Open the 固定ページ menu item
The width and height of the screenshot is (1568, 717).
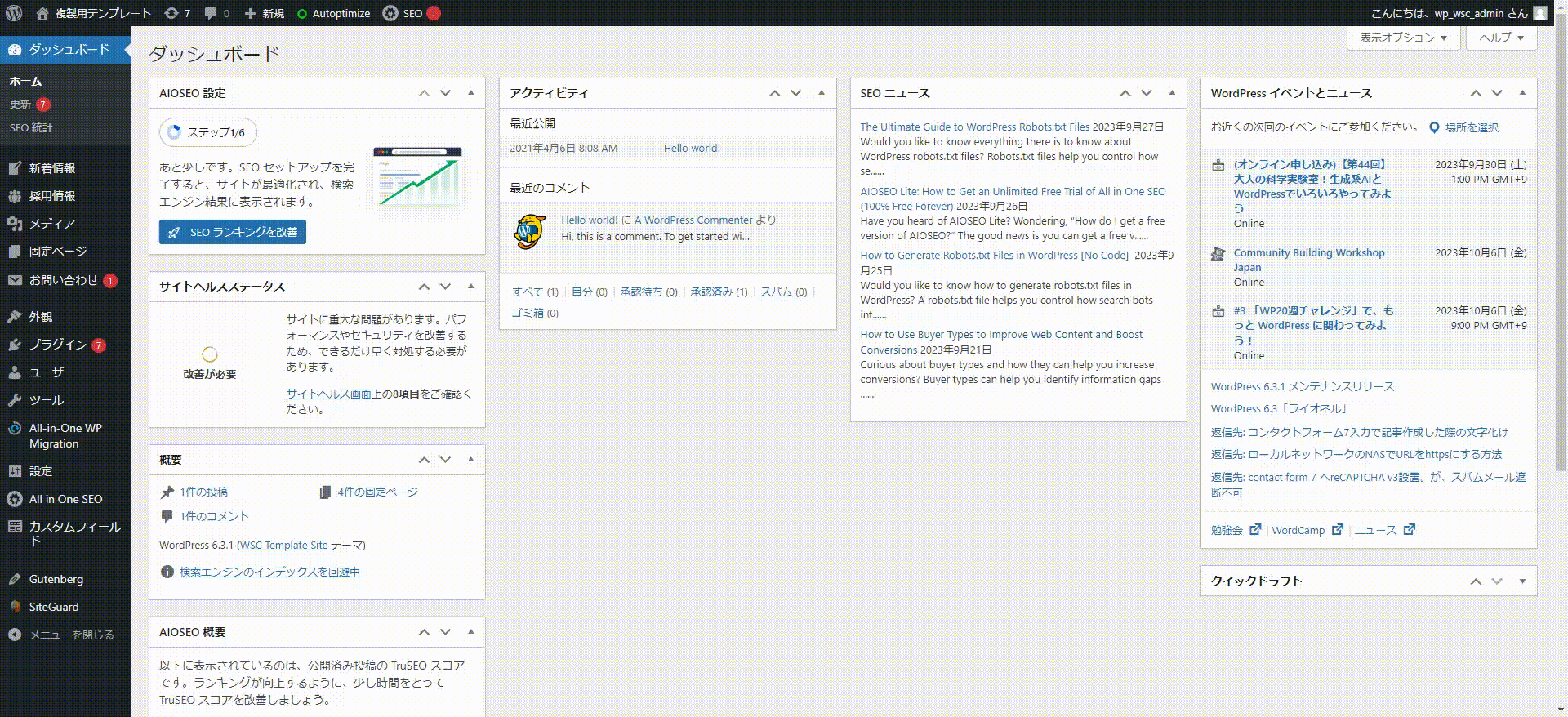click(x=57, y=252)
